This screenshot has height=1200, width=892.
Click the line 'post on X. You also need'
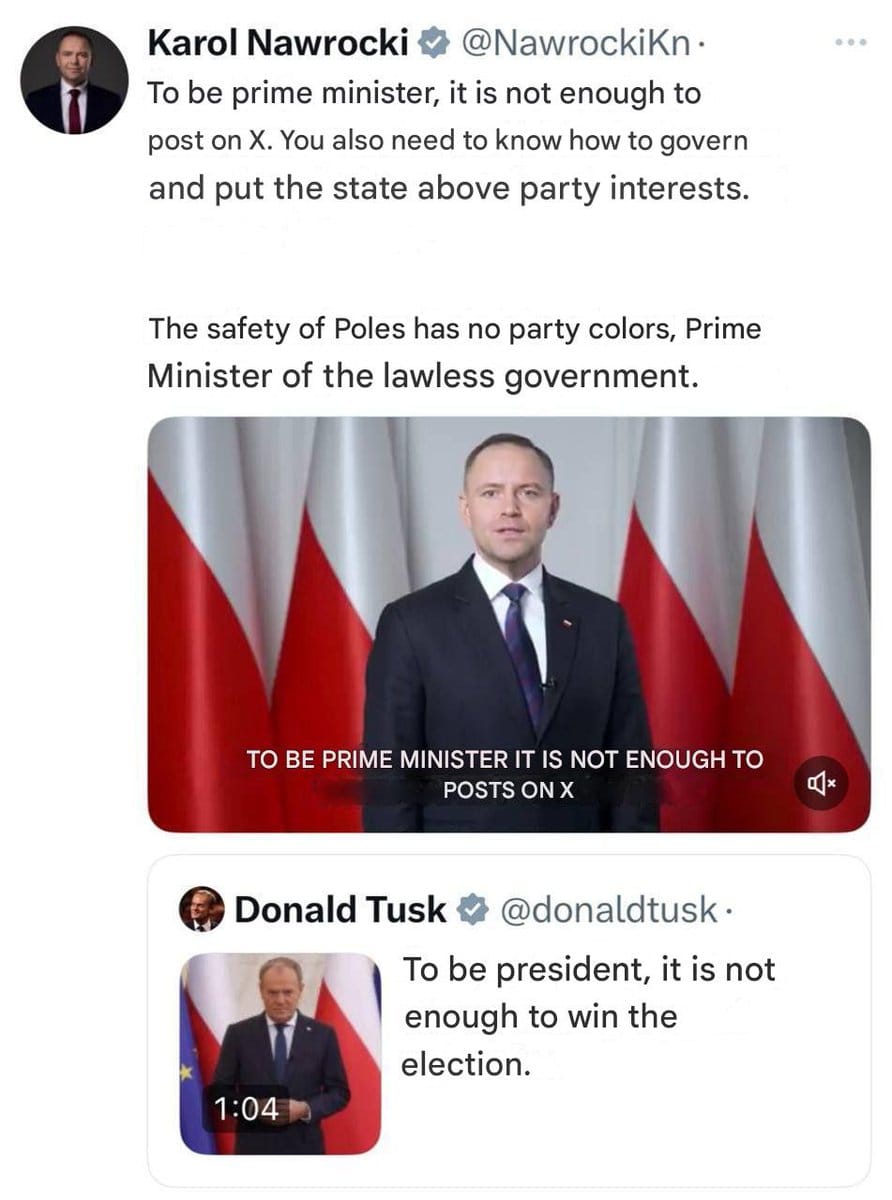[447, 141]
